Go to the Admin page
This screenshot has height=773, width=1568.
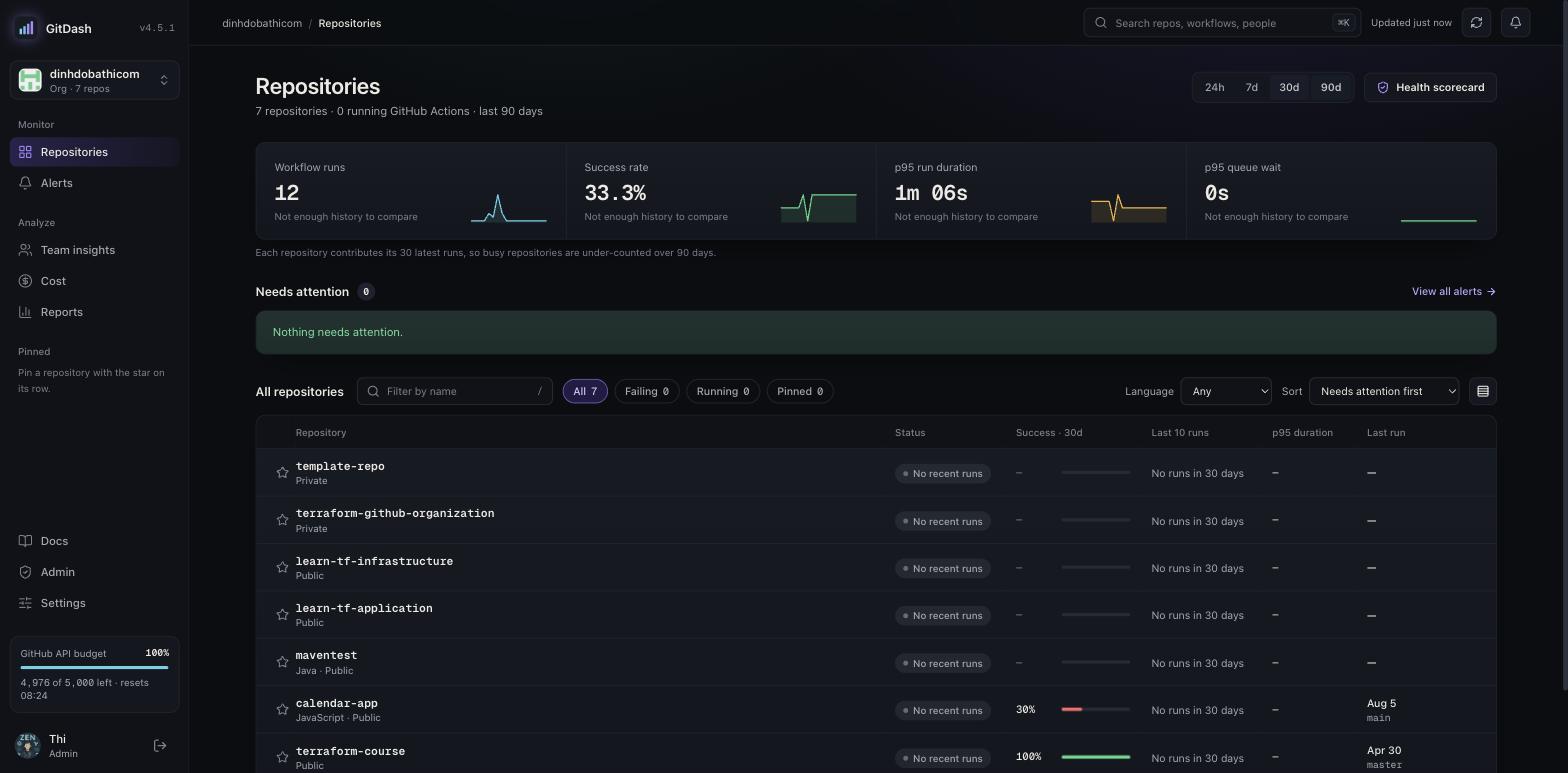point(95,572)
